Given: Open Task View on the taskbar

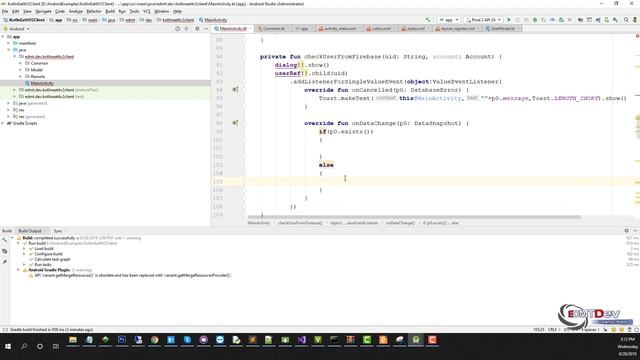Looking at the screenshot, I should pos(56,346).
